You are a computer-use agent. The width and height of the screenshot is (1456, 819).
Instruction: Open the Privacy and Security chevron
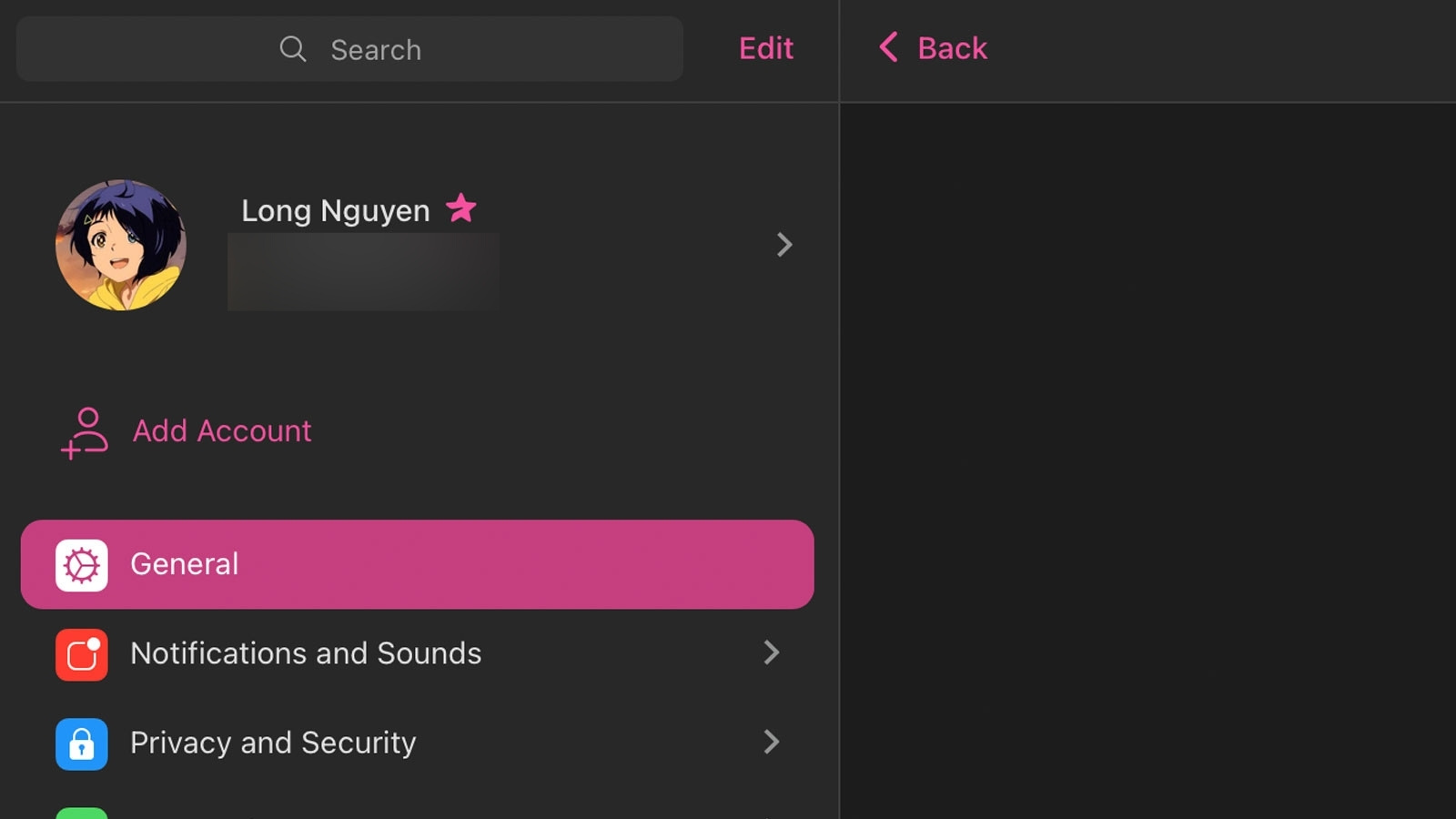pos(772,742)
